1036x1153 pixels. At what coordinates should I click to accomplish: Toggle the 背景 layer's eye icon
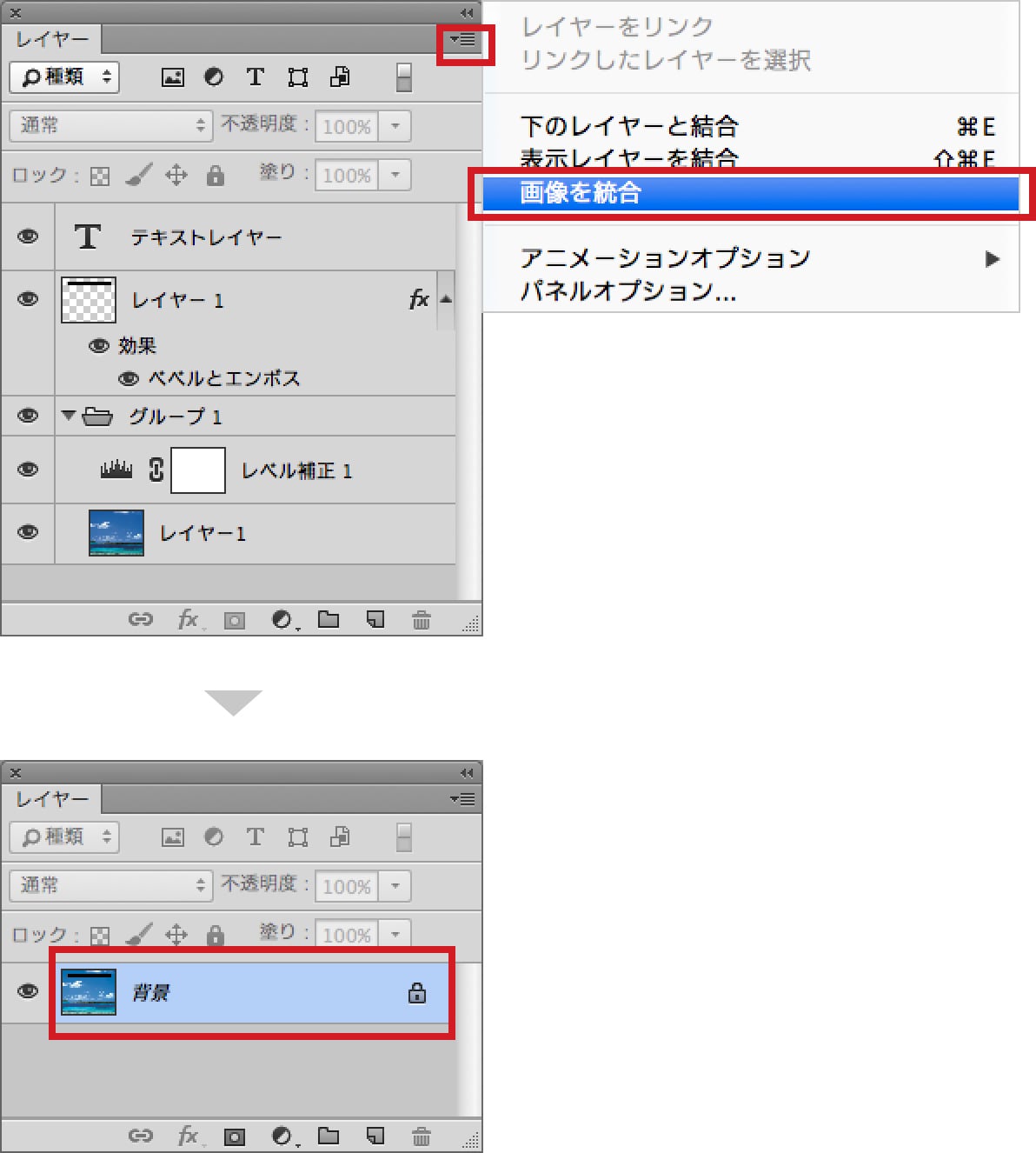click(x=28, y=992)
